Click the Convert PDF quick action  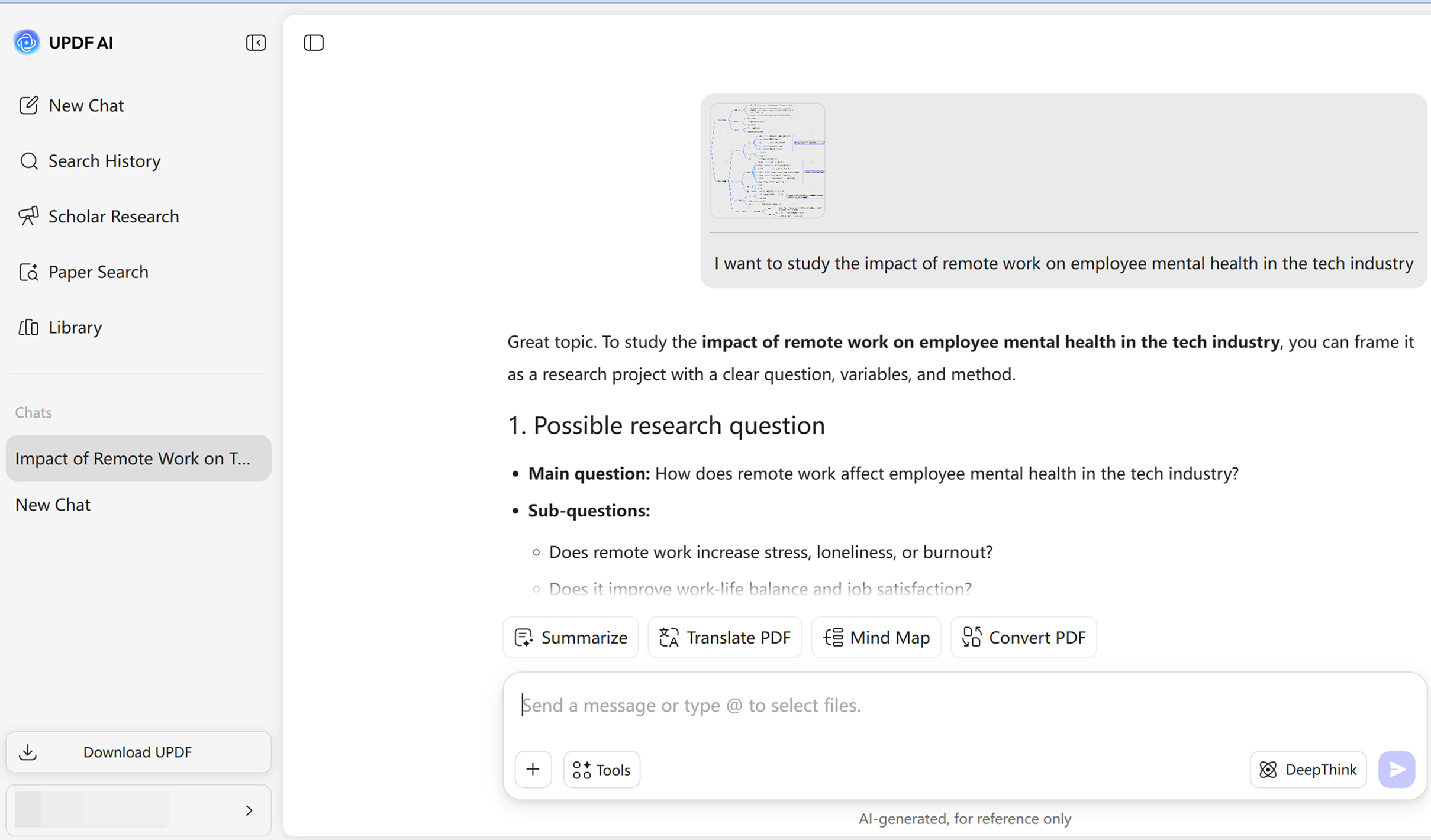point(1023,637)
